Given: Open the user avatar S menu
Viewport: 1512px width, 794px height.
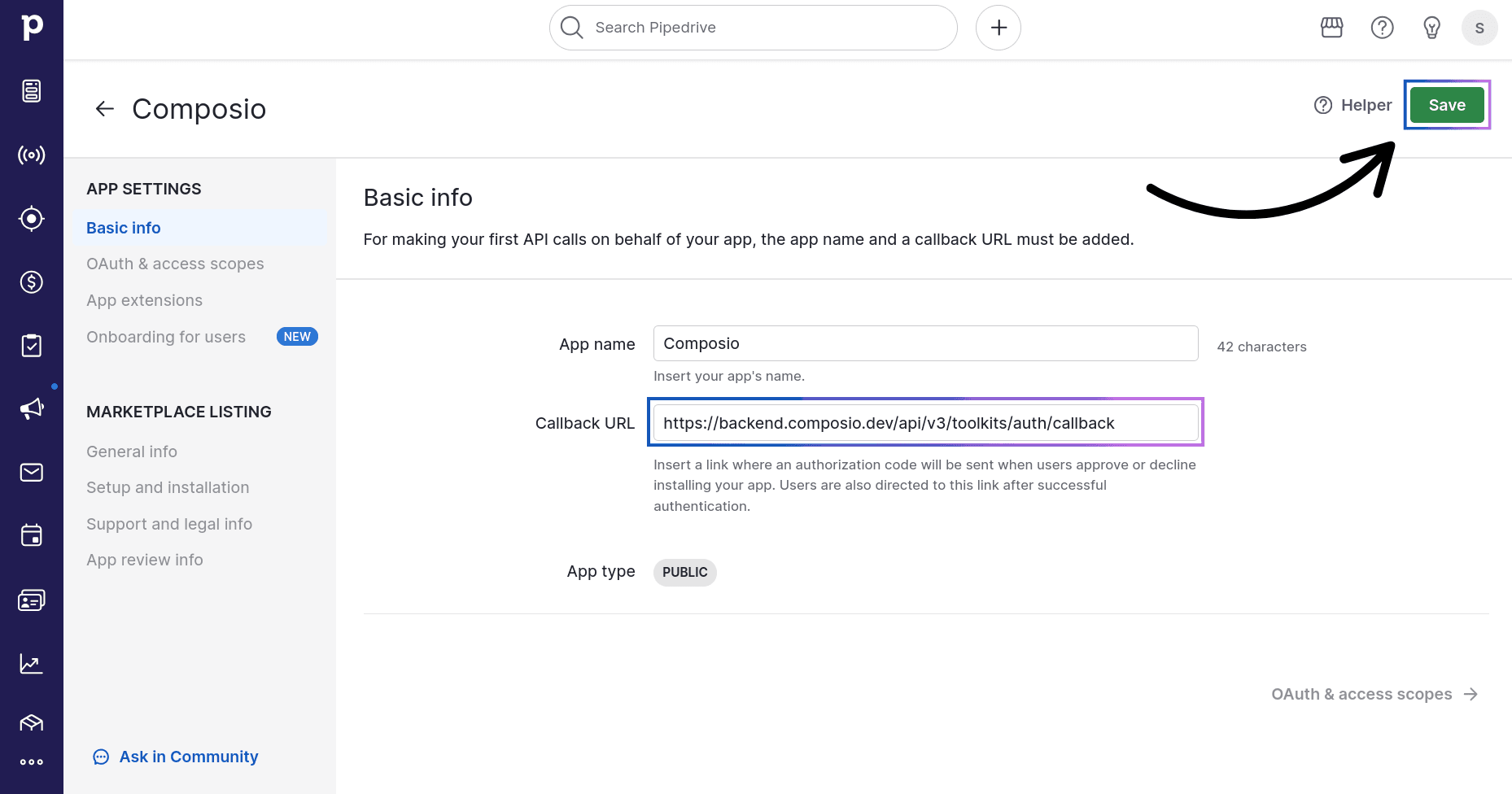Looking at the screenshot, I should click(x=1479, y=28).
